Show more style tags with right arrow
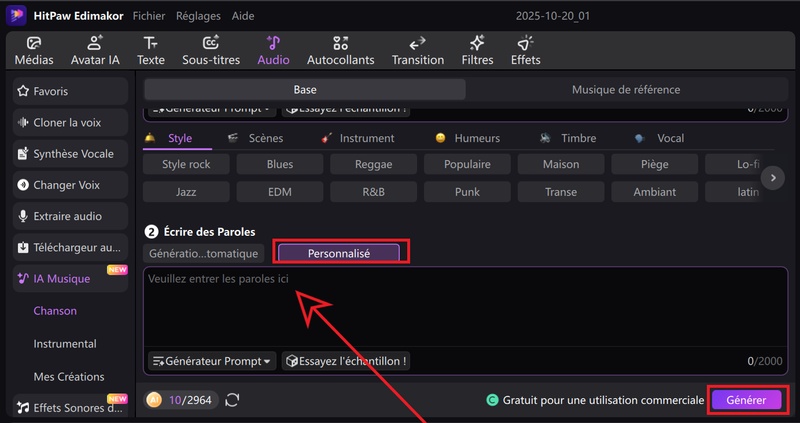The height and width of the screenshot is (423, 800). coord(772,178)
